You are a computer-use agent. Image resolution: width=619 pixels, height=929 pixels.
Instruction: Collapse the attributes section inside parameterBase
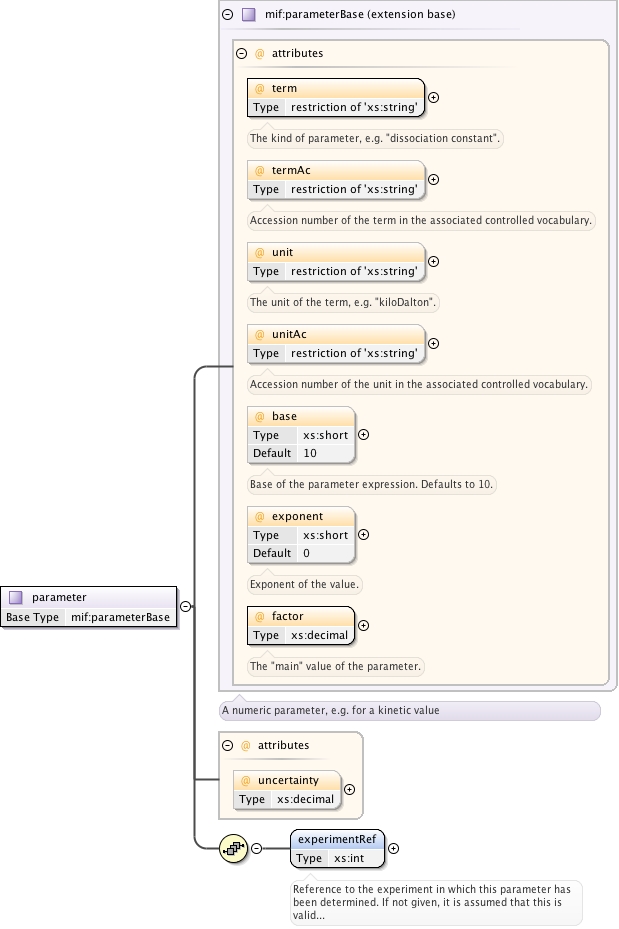coord(241,53)
